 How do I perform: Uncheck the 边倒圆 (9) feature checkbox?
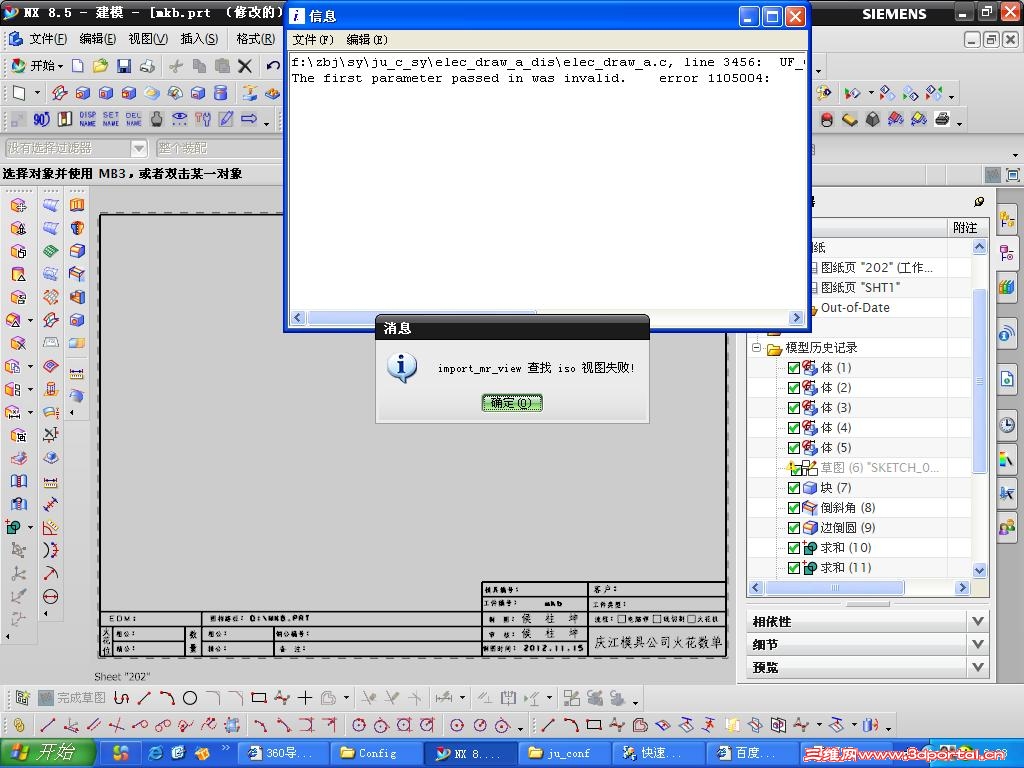pyautogui.click(x=794, y=528)
